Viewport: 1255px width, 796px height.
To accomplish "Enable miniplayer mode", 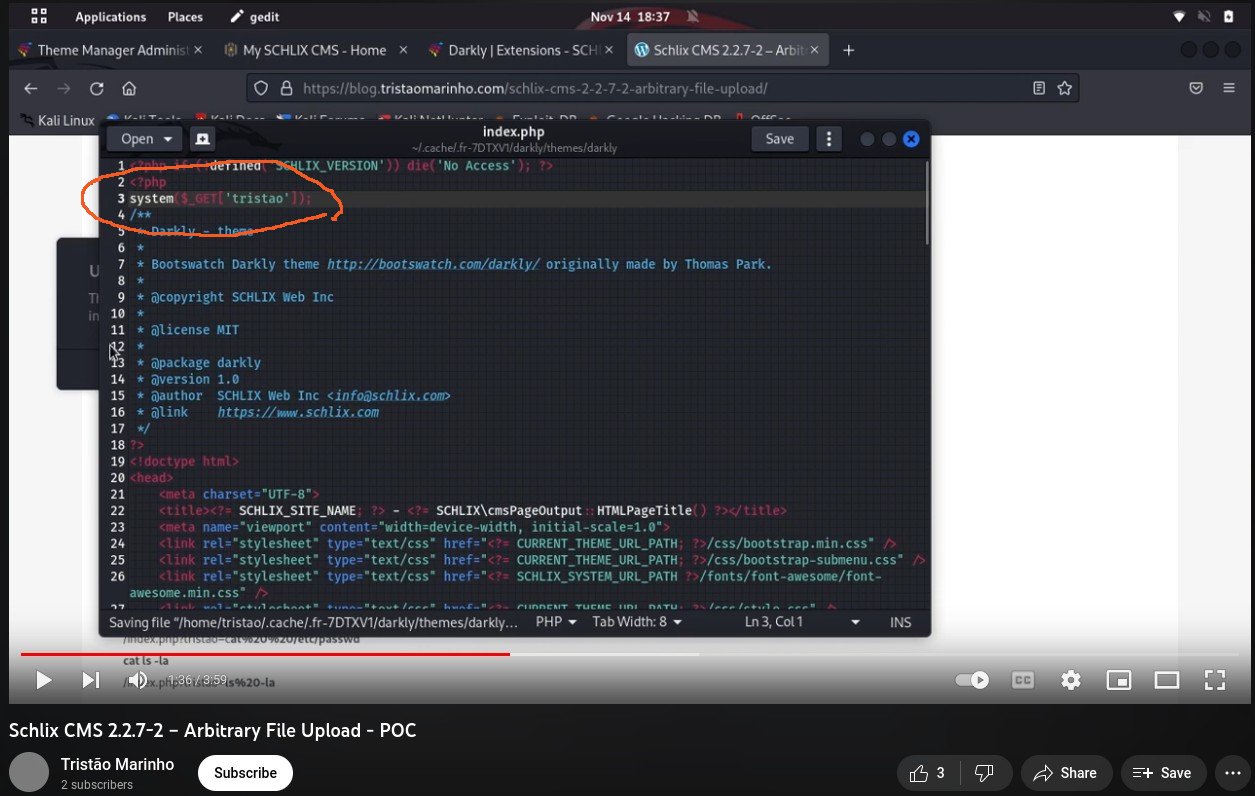I will 1118,680.
